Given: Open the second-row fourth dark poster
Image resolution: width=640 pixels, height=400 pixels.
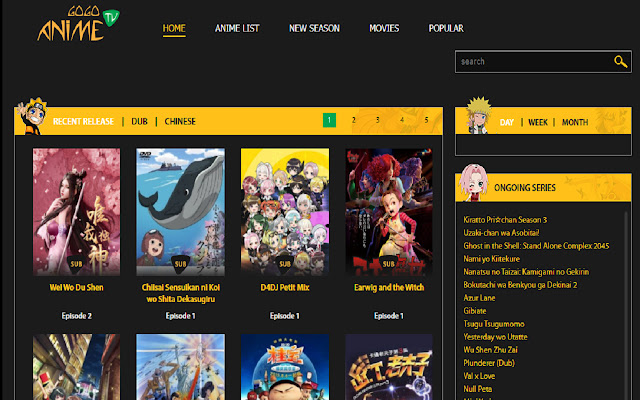Looking at the screenshot, I should click(x=389, y=367).
